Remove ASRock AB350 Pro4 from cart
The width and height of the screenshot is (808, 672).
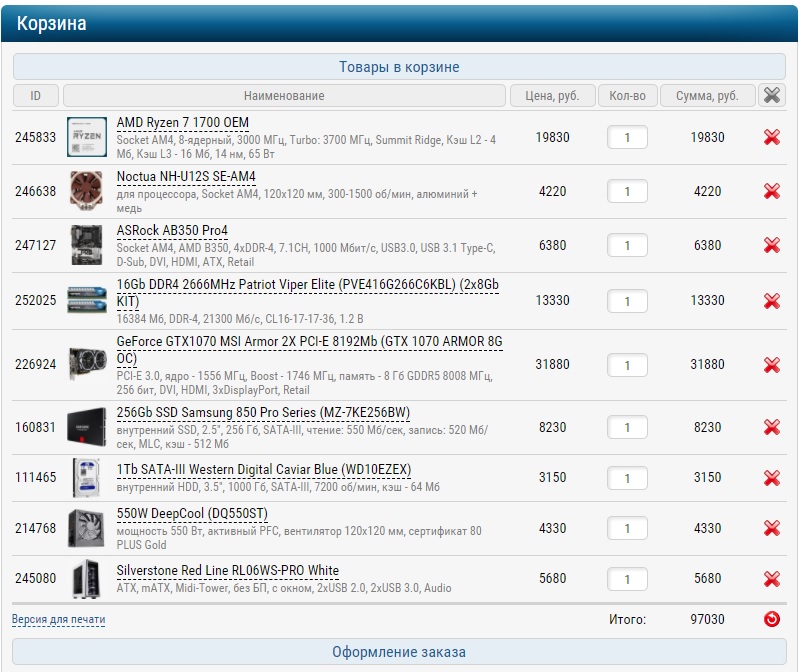tap(771, 245)
